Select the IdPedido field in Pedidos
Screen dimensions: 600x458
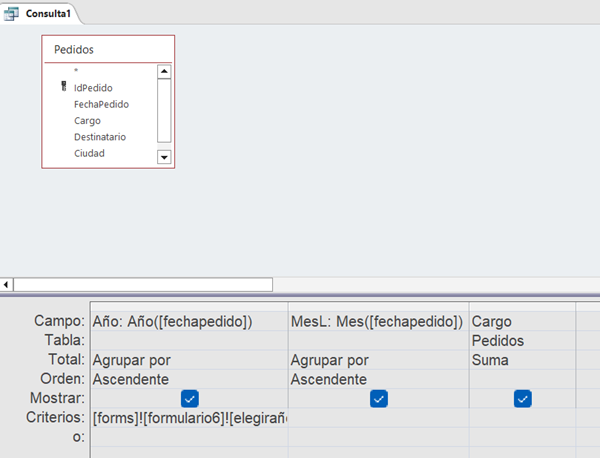click(93, 88)
